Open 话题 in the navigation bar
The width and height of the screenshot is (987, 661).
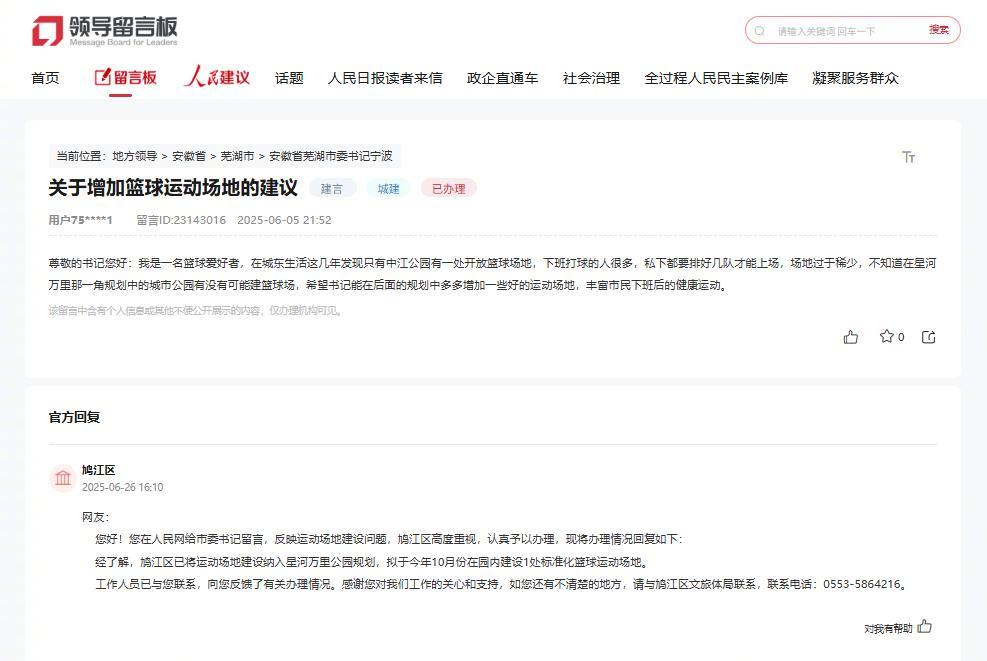point(289,78)
